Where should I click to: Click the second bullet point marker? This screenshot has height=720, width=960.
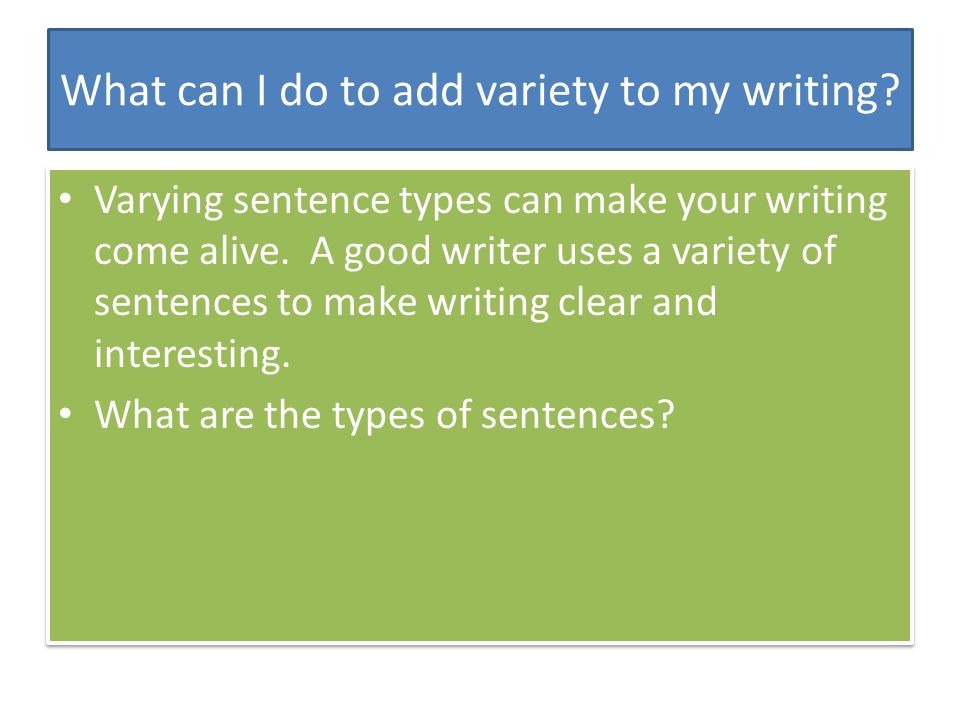(66, 413)
